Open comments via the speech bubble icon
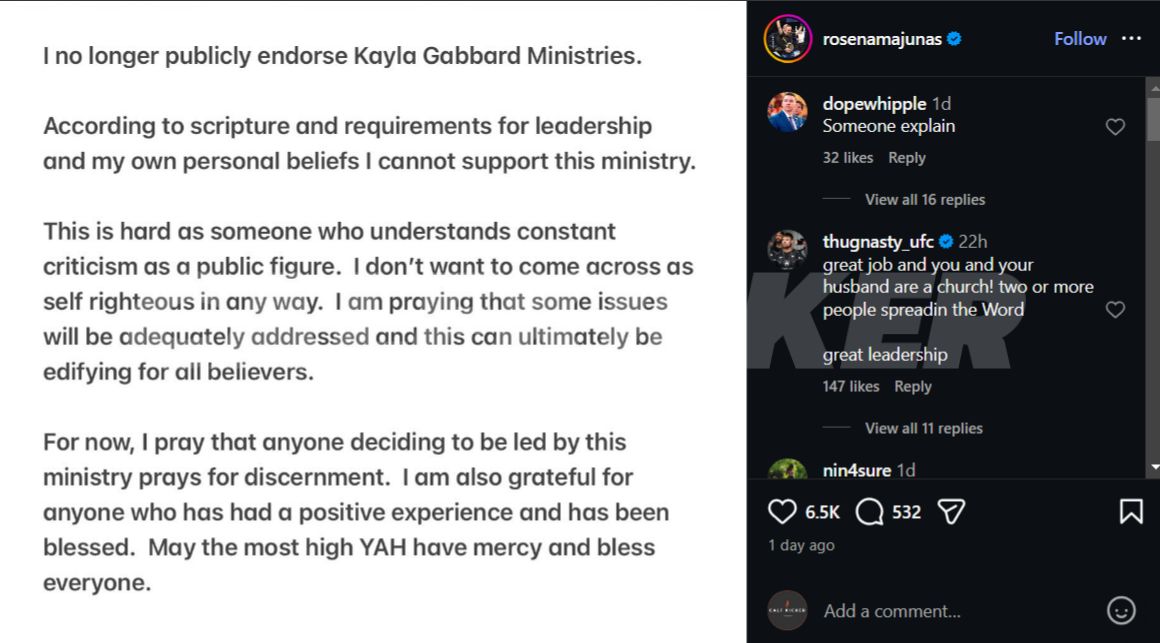 tap(870, 512)
